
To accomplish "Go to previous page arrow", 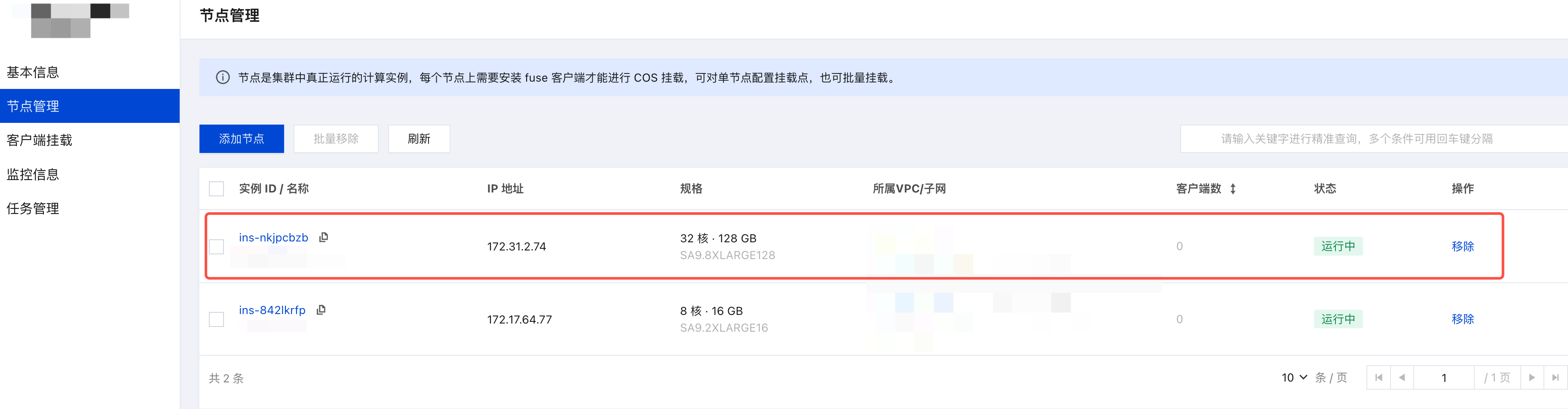I will pyautogui.click(x=1402, y=378).
